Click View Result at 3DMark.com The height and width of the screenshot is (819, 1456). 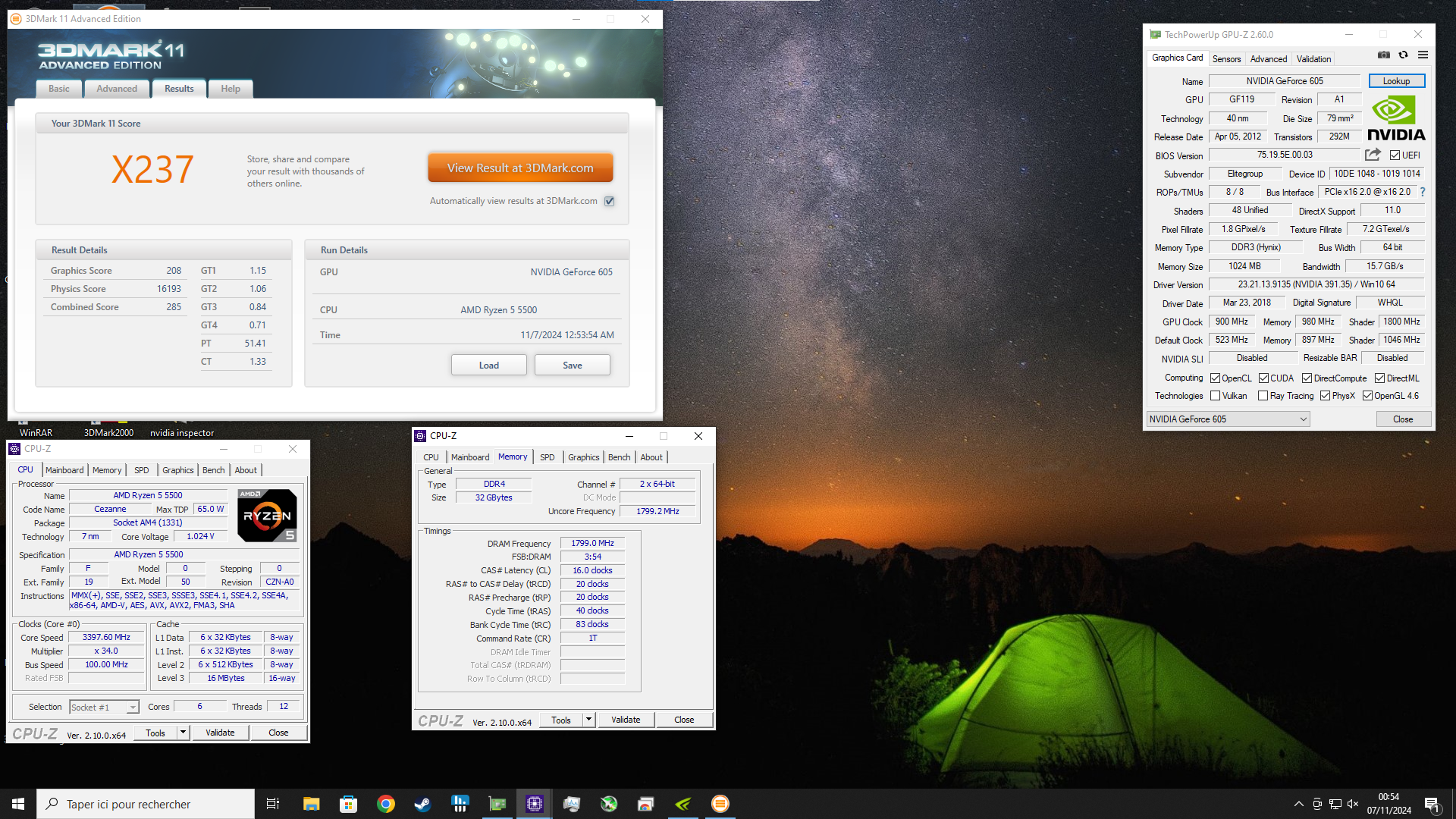coord(520,168)
